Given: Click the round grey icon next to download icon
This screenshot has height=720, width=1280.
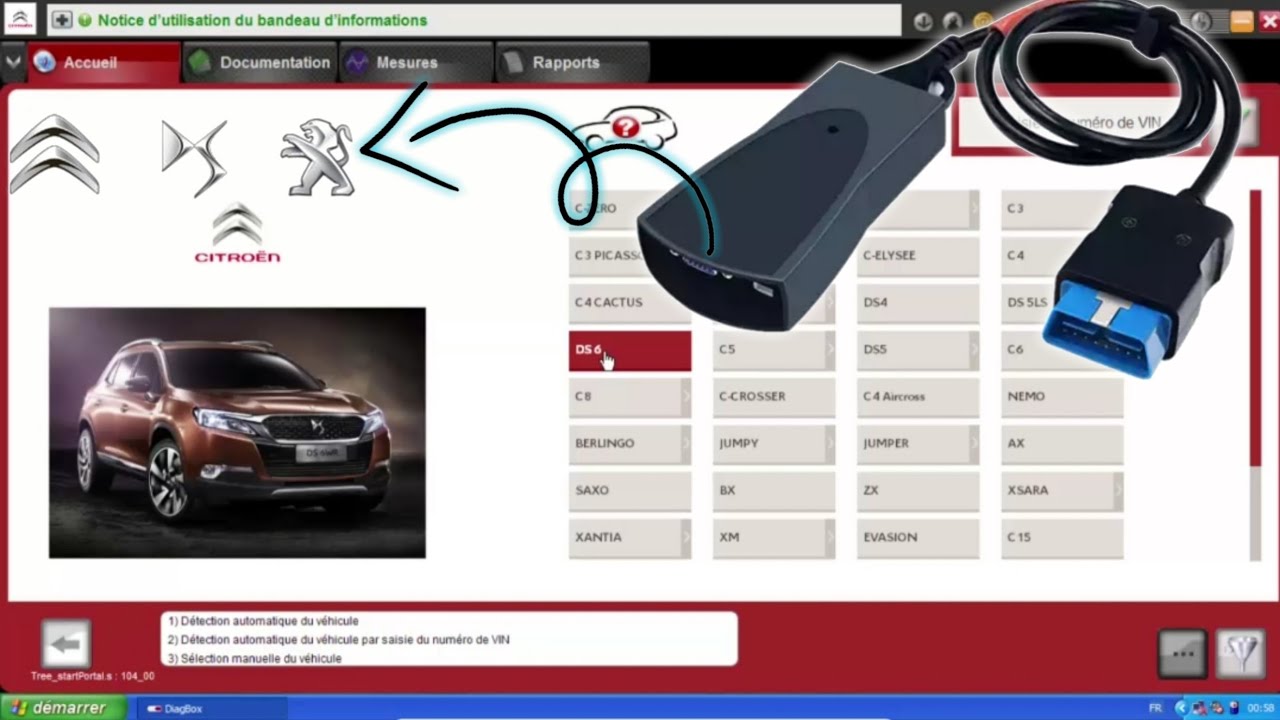Looking at the screenshot, I should (953, 21).
